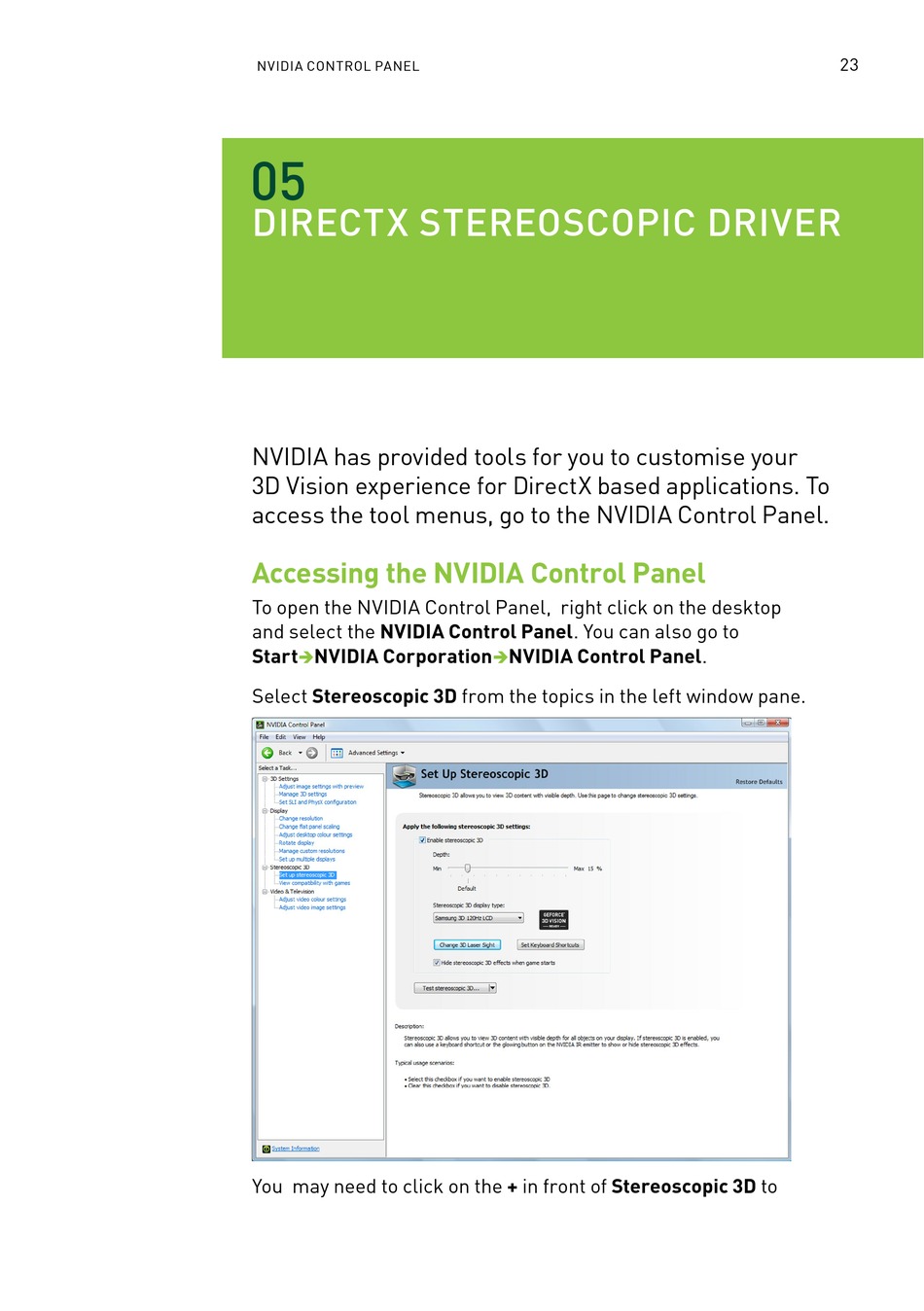Toggle Enable stereoscopic 3D checkbox
The height and width of the screenshot is (1311, 924).
click(422, 840)
